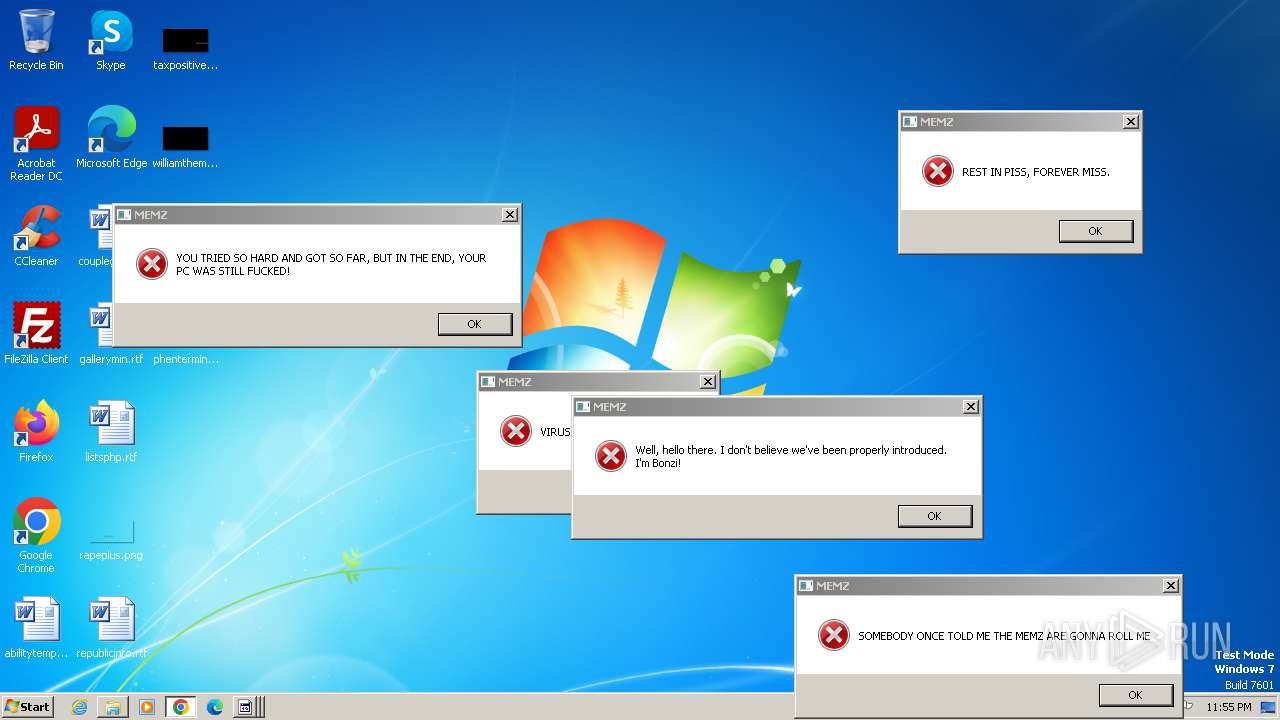Close the YOU TRIED SO HARD dialog
Image resolution: width=1280 pixels, height=720 pixels.
click(x=509, y=215)
